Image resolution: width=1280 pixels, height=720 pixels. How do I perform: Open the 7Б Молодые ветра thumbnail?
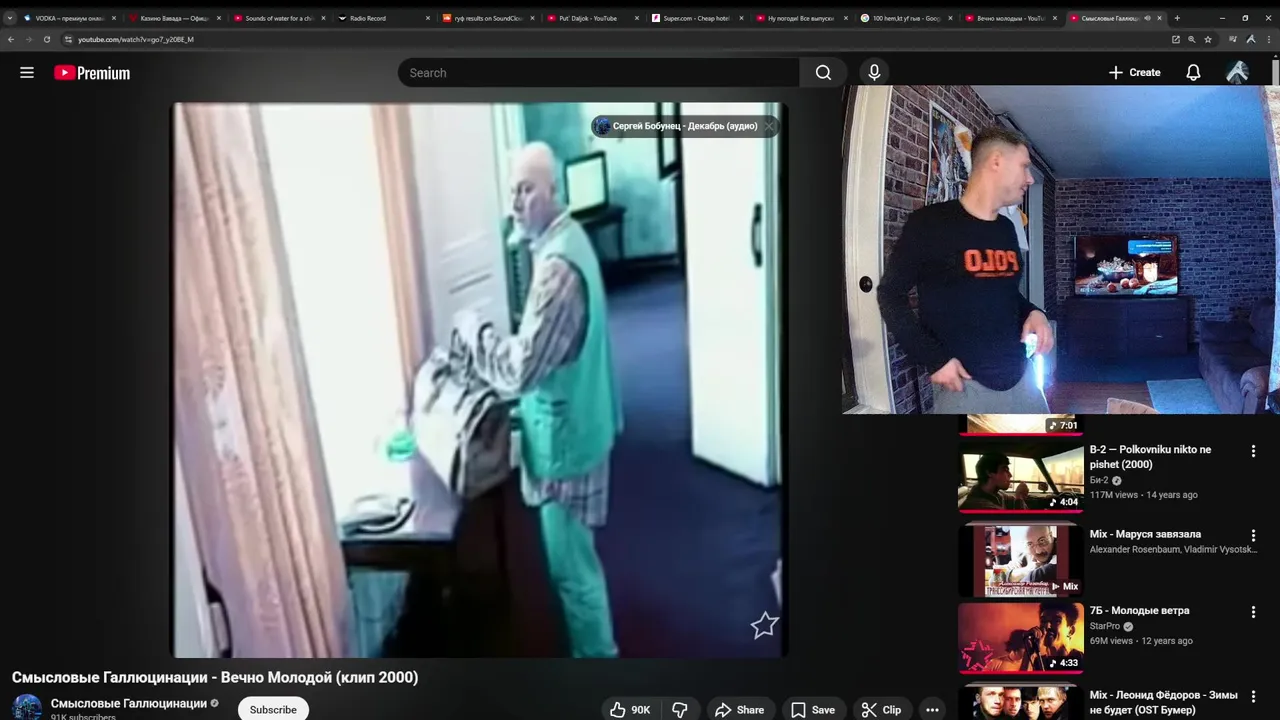tap(1020, 637)
